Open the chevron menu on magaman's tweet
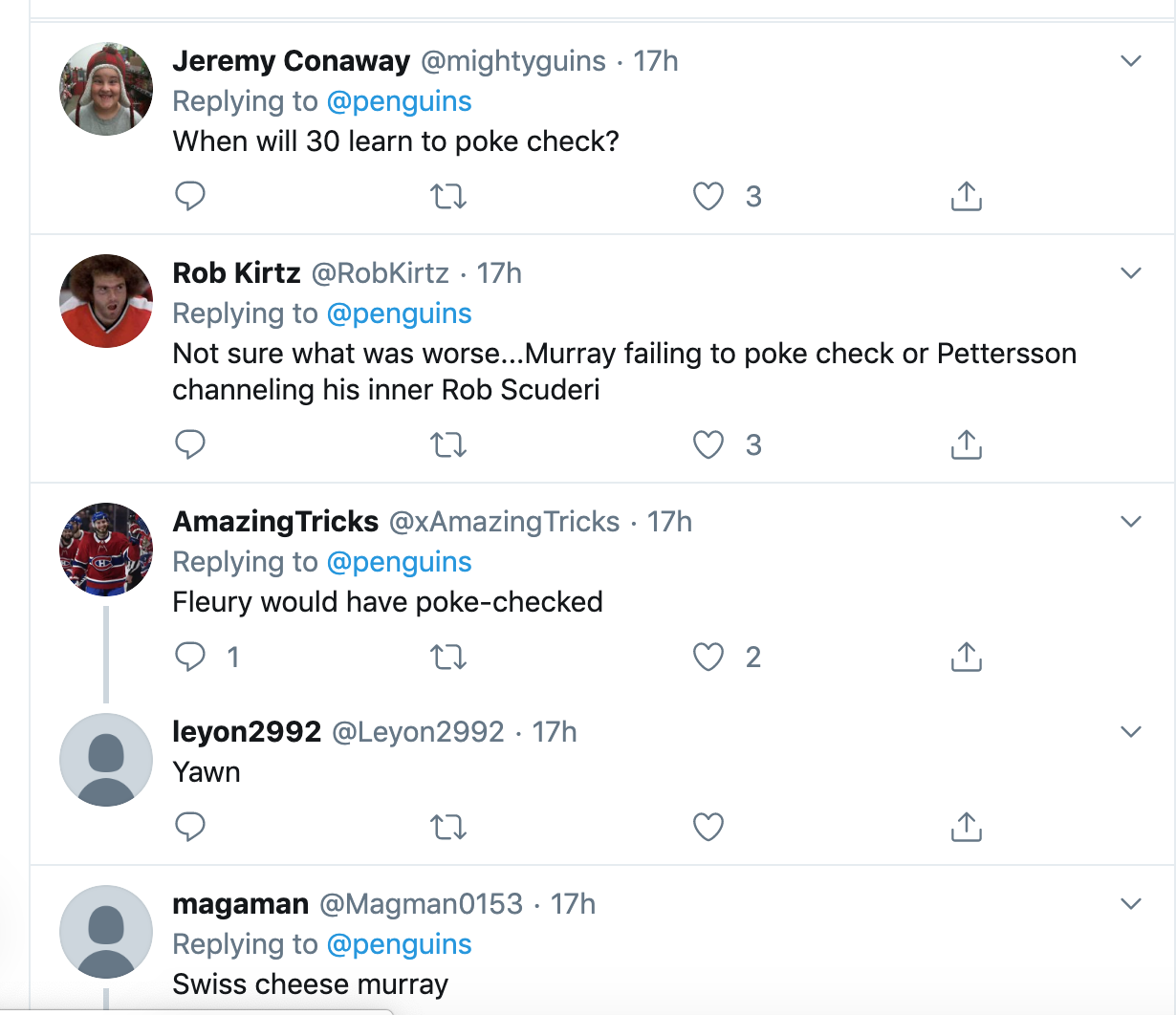 [1131, 904]
